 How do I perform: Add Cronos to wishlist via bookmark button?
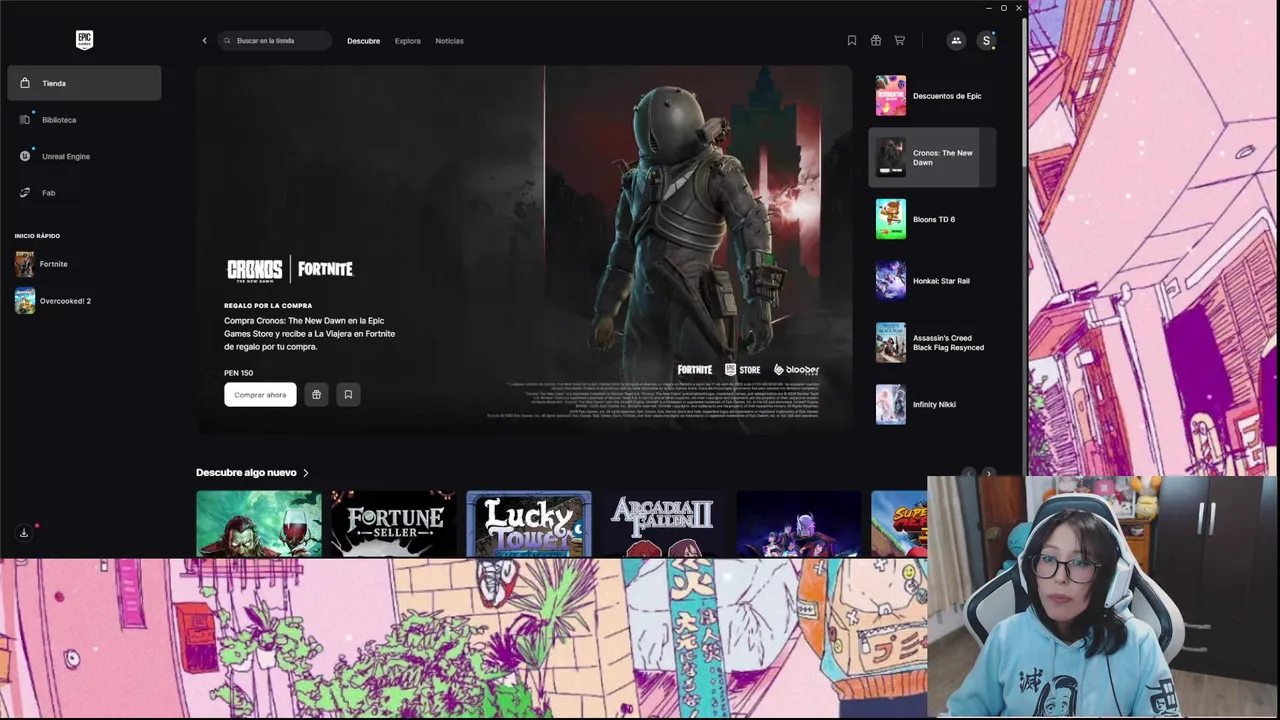click(348, 394)
